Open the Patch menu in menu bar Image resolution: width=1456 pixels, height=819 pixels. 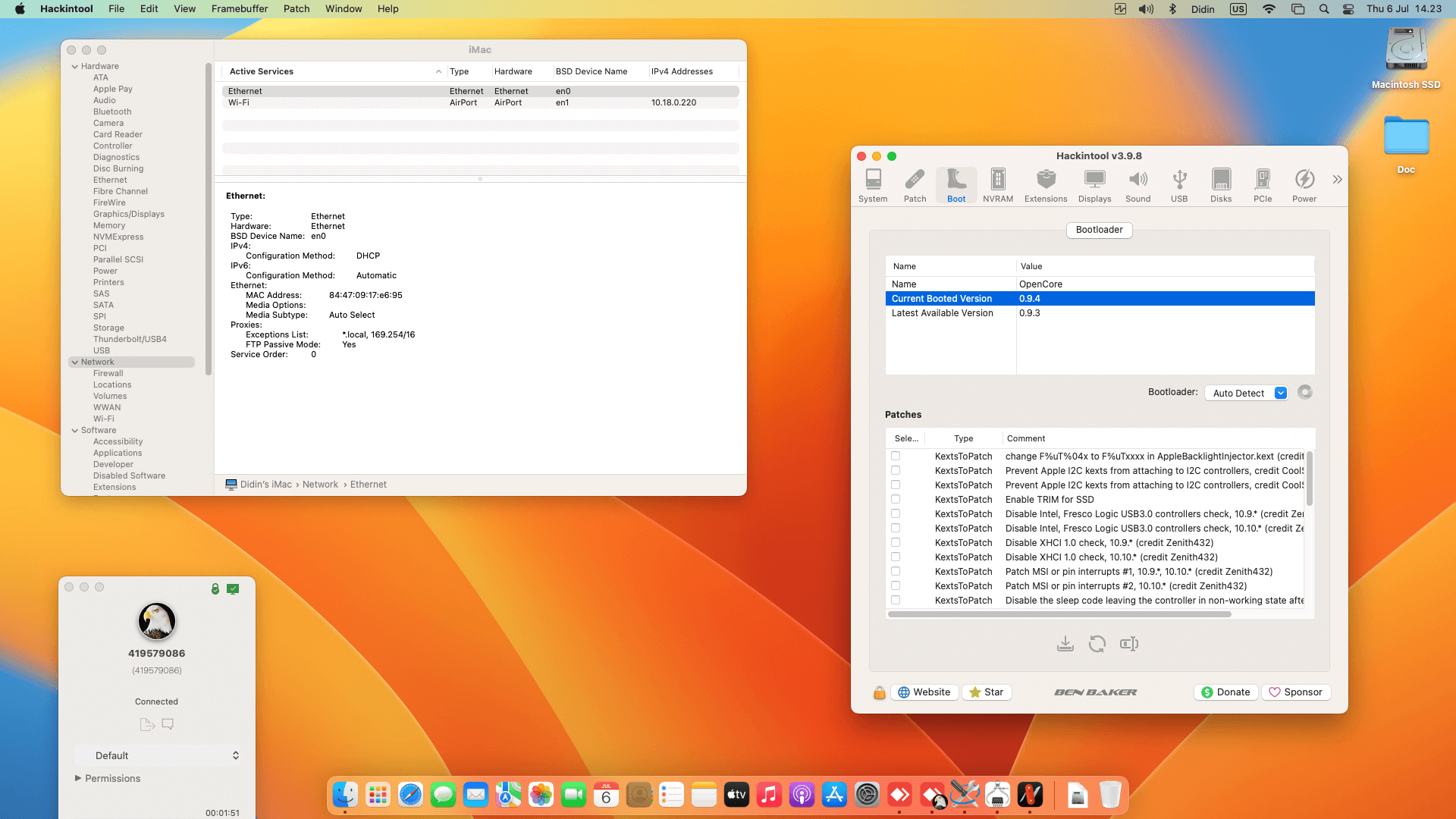[x=296, y=8]
